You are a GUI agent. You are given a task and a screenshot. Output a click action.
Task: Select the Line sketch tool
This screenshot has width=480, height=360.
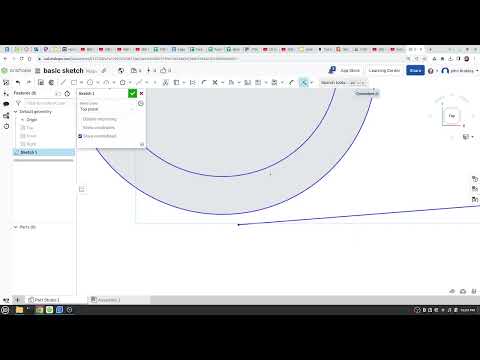coord(63,82)
